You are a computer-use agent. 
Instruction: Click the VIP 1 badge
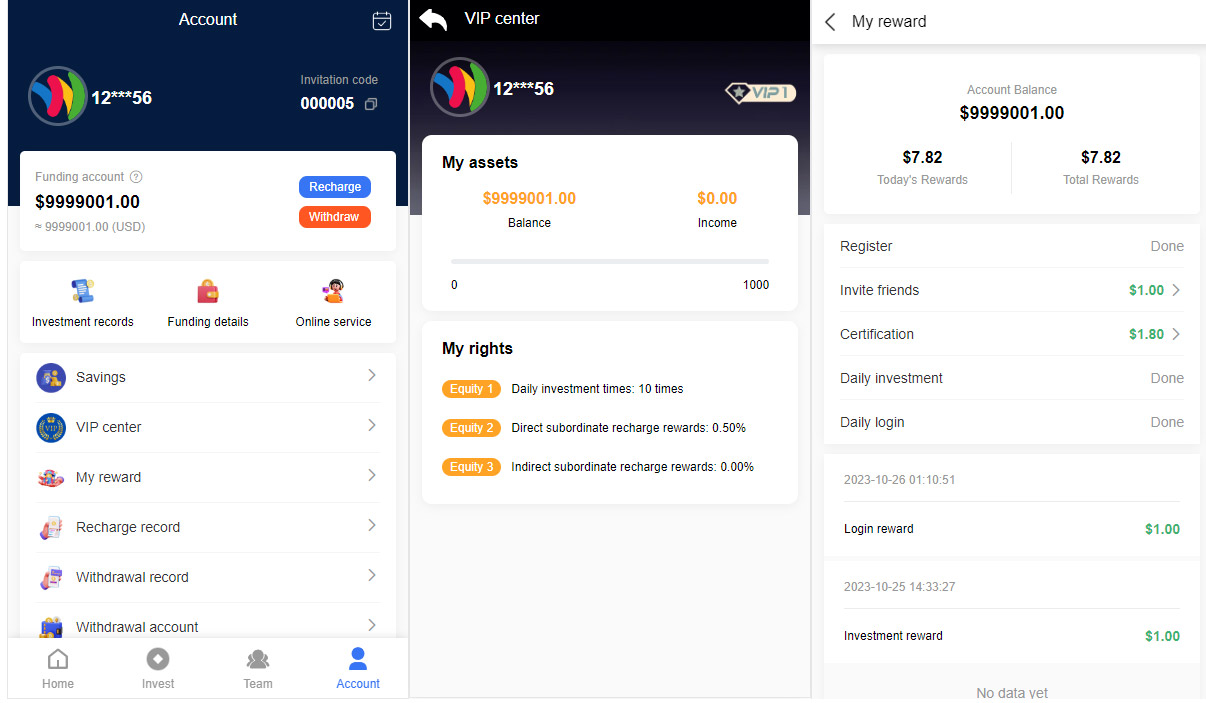(x=760, y=93)
